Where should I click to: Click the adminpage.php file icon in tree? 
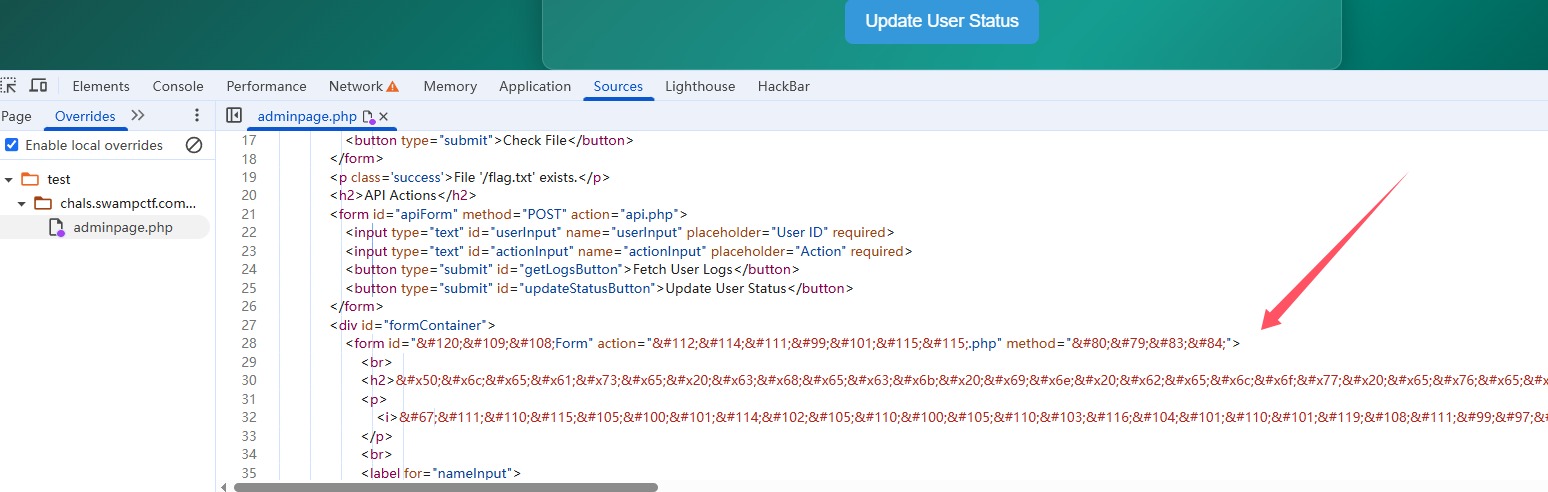pyautogui.click(x=57, y=228)
